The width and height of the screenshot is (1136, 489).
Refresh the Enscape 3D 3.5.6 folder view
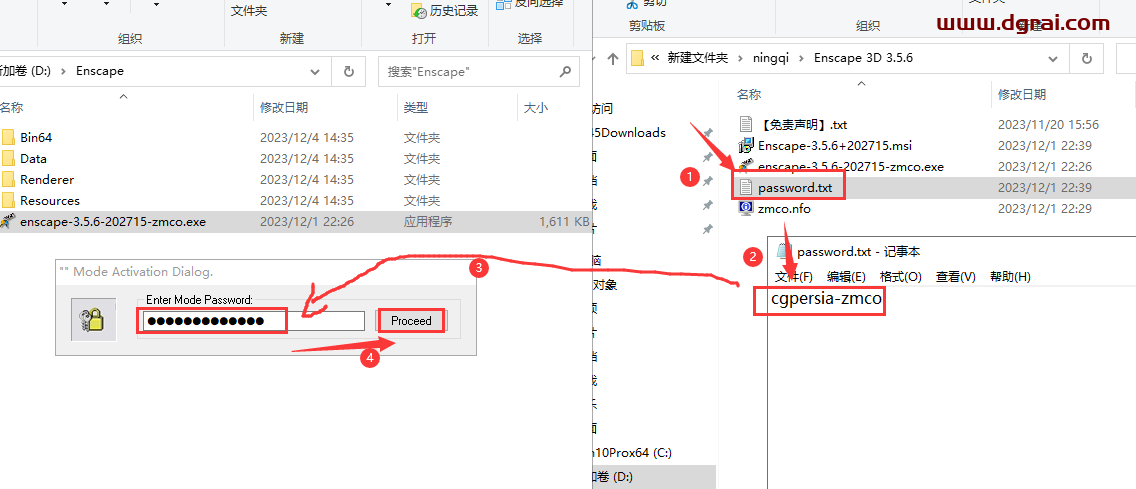(x=1086, y=58)
